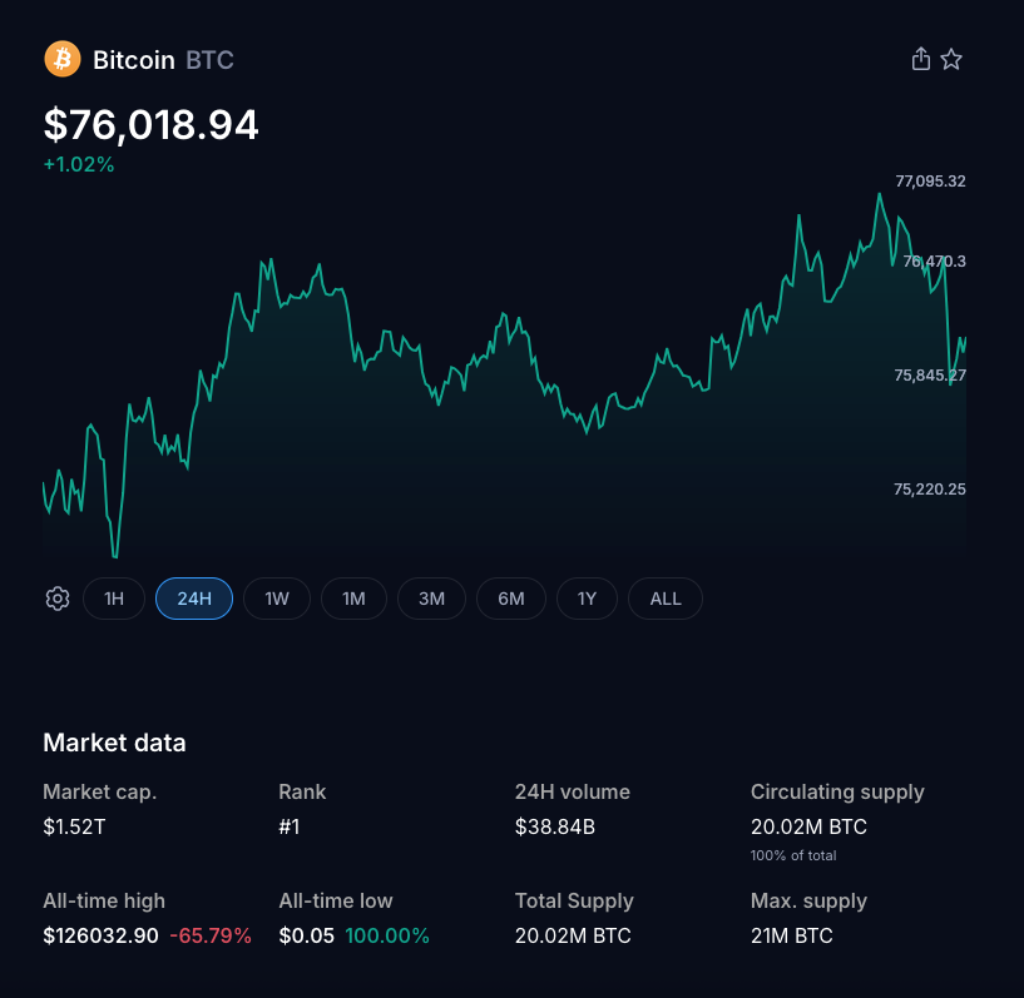Show the 1W price chart
This screenshot has width=1024, height=998.
point(276,598)
